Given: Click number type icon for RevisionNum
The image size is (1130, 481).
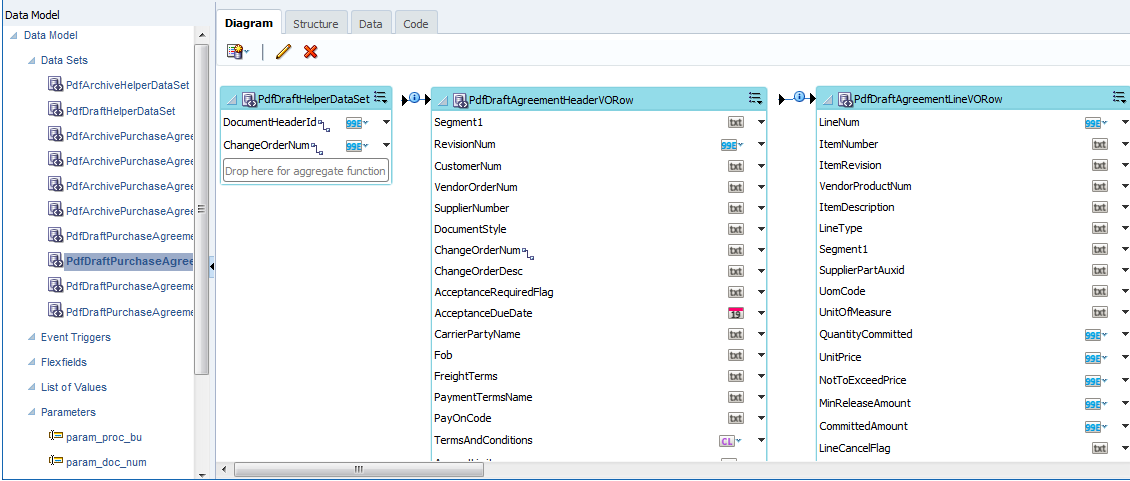Looking at the screenshot, I should click(731, 145).
